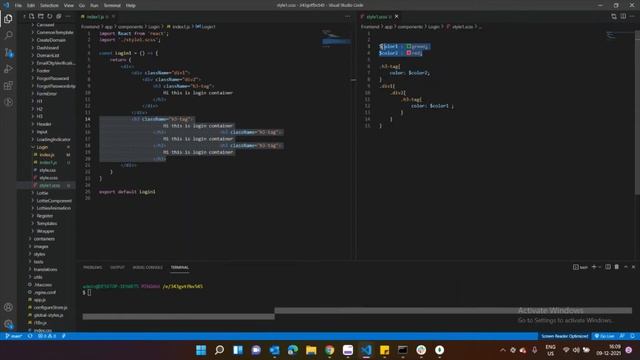This screenshot has height=360, width=640.
Task: Open the Run and Debug view
Action: [8, 69]
